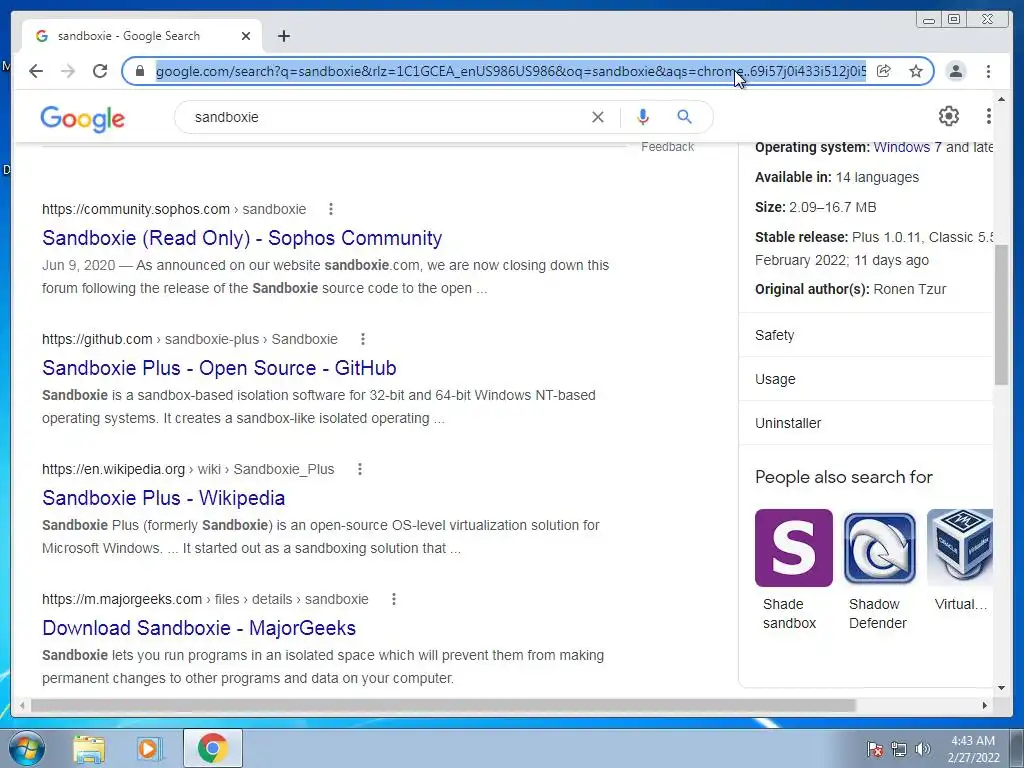The height and width of the screenshot is (768, 1024).
Task: Click the forward navigation arrow
Action: click(68, 71)
